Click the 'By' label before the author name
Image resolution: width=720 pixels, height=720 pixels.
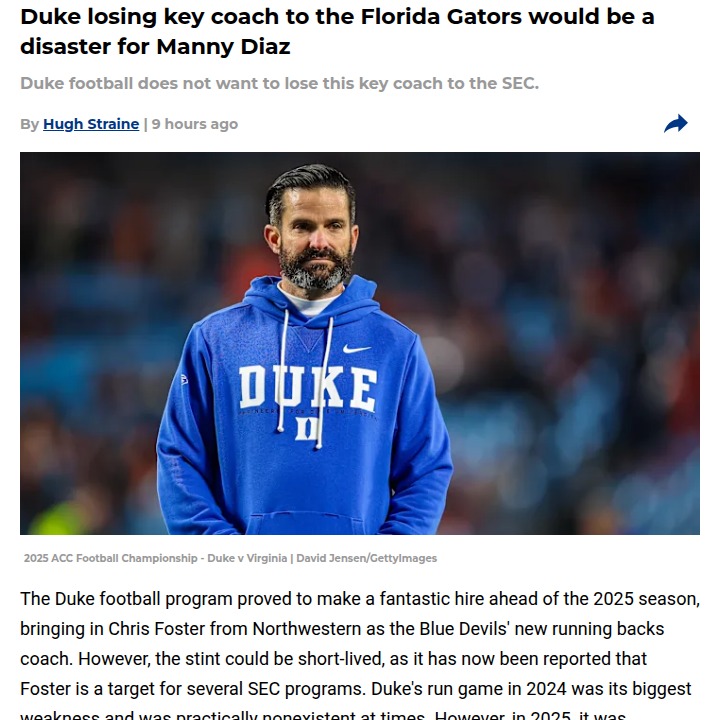tap(29, 124)
